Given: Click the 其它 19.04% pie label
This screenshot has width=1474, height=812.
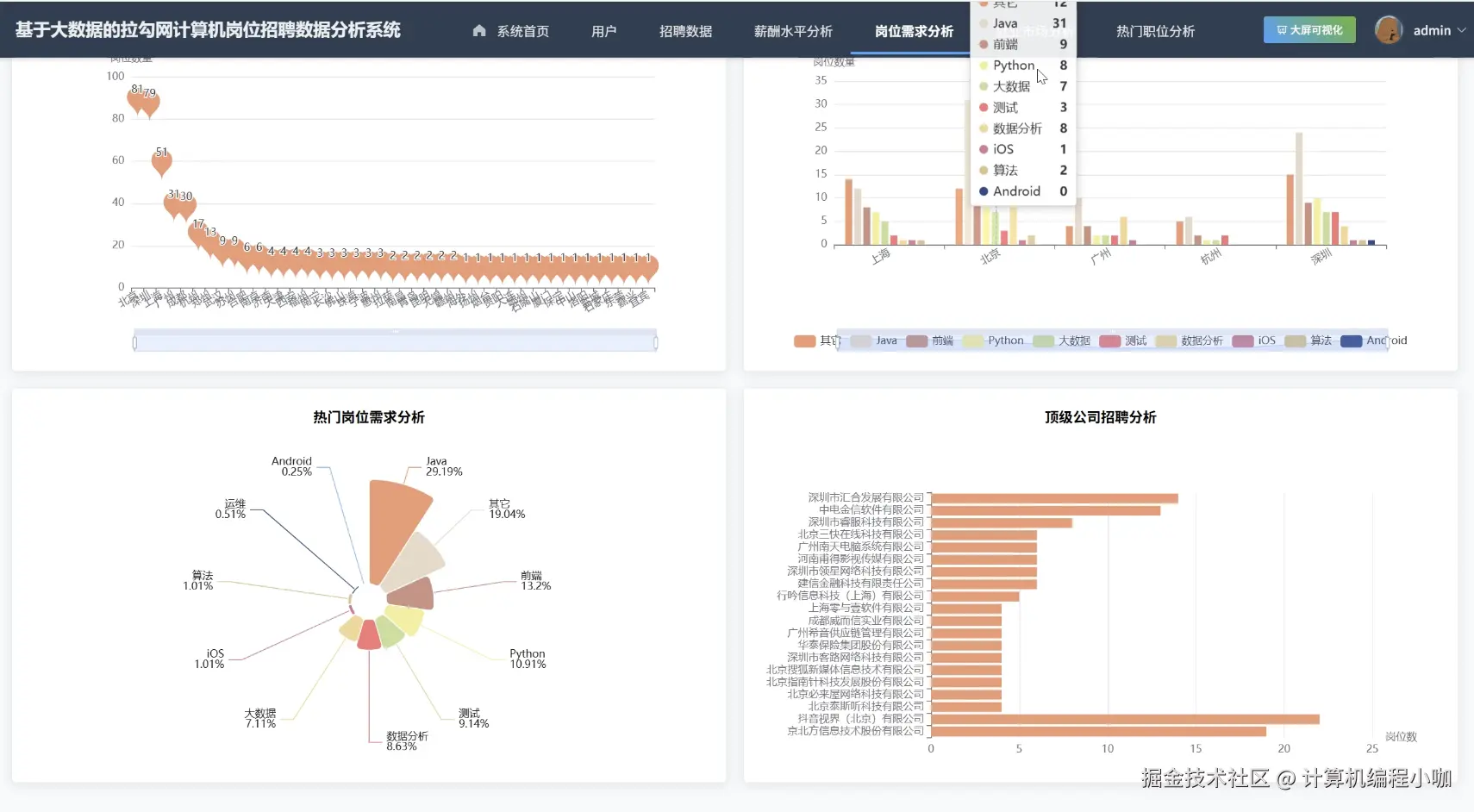Looking at the screenshot, I should (507, 509).
